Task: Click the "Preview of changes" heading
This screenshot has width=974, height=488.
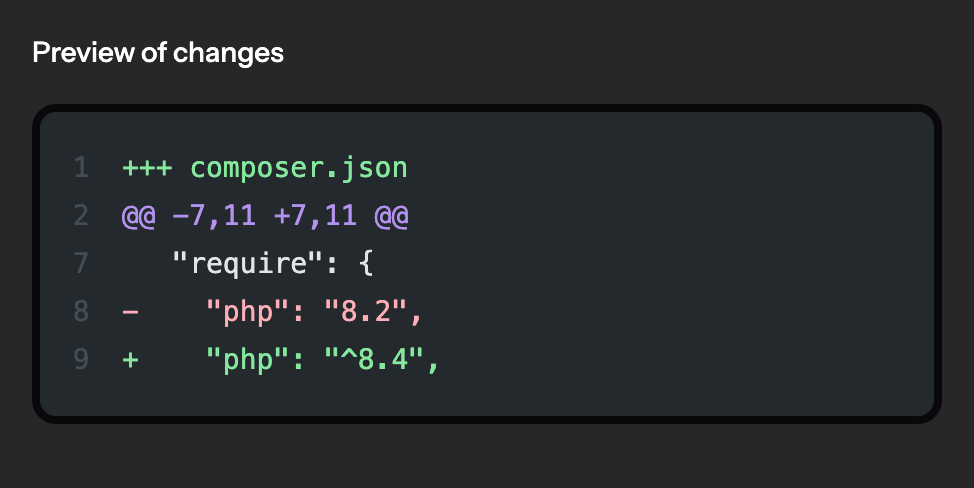Action: point(158,53)
